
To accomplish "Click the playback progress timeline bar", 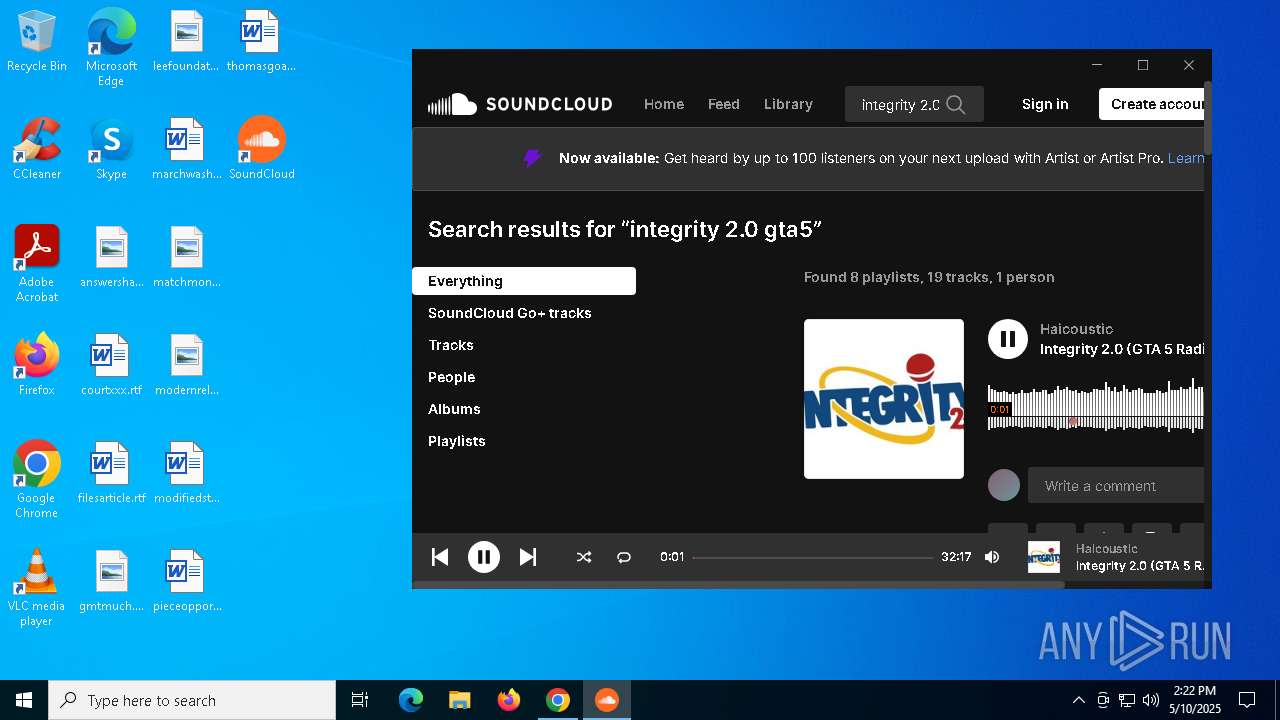I will click(813, 557).
